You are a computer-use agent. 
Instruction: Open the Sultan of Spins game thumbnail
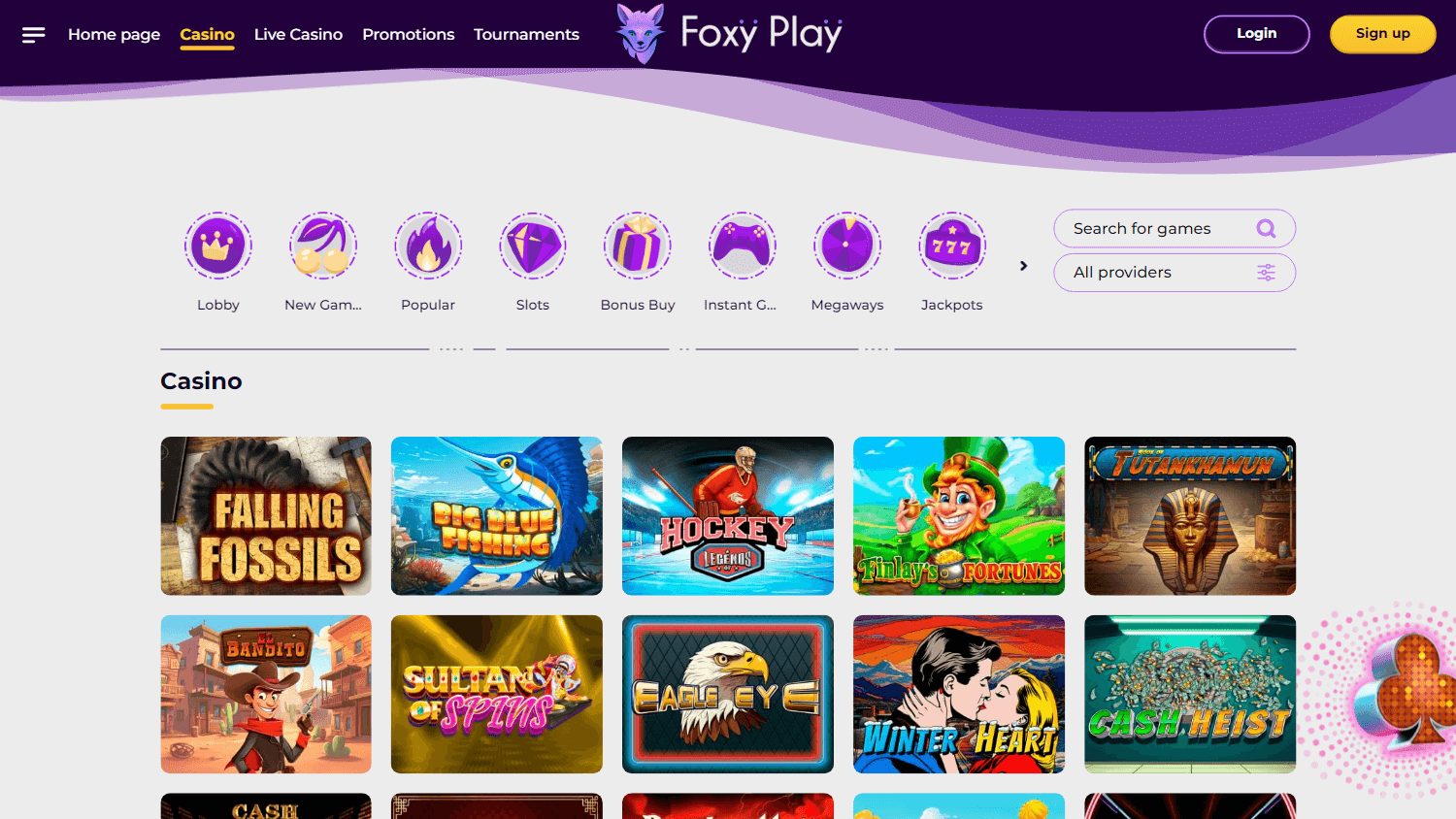coord(497,695)
